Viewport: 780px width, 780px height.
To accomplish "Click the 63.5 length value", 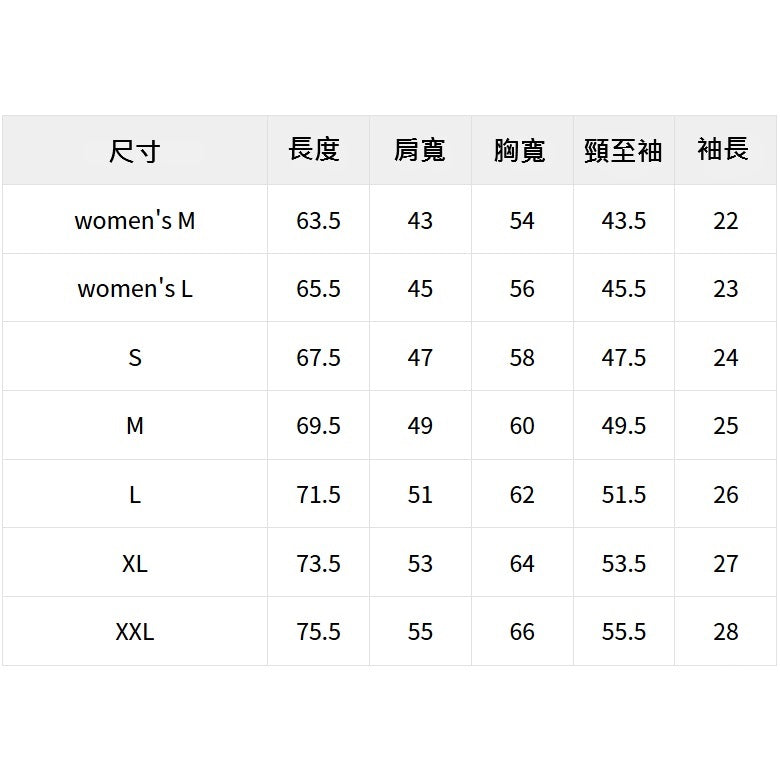I will (318, 220).
